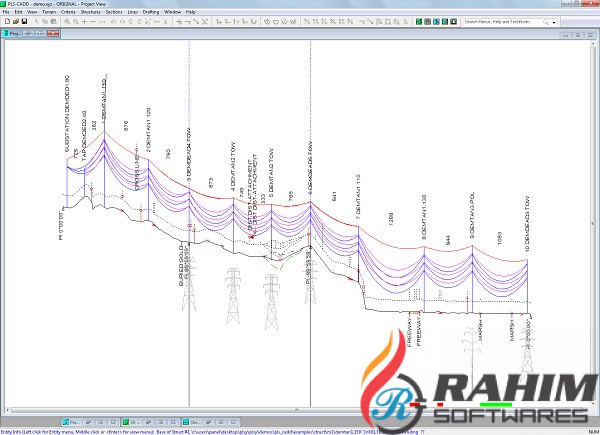This screenshot has width=600, height=435.
Task: Click the profile label 2 DEMTAN1 120
Action: coord(149,130)
